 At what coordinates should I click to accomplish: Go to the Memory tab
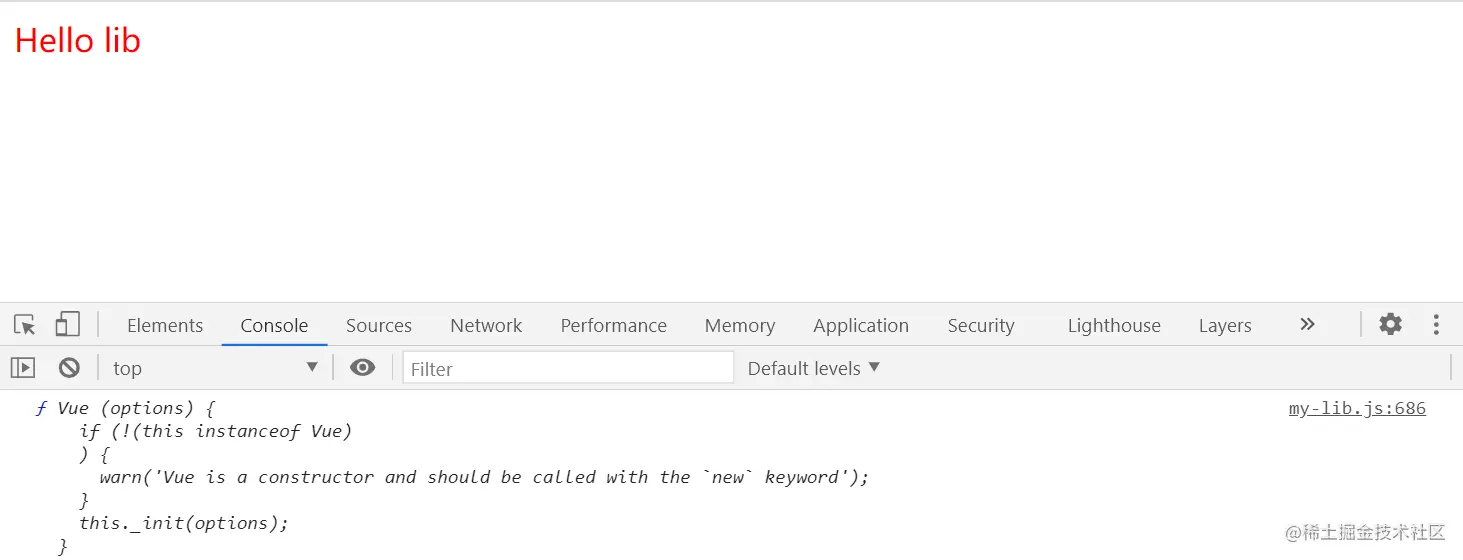pos(740,326)
